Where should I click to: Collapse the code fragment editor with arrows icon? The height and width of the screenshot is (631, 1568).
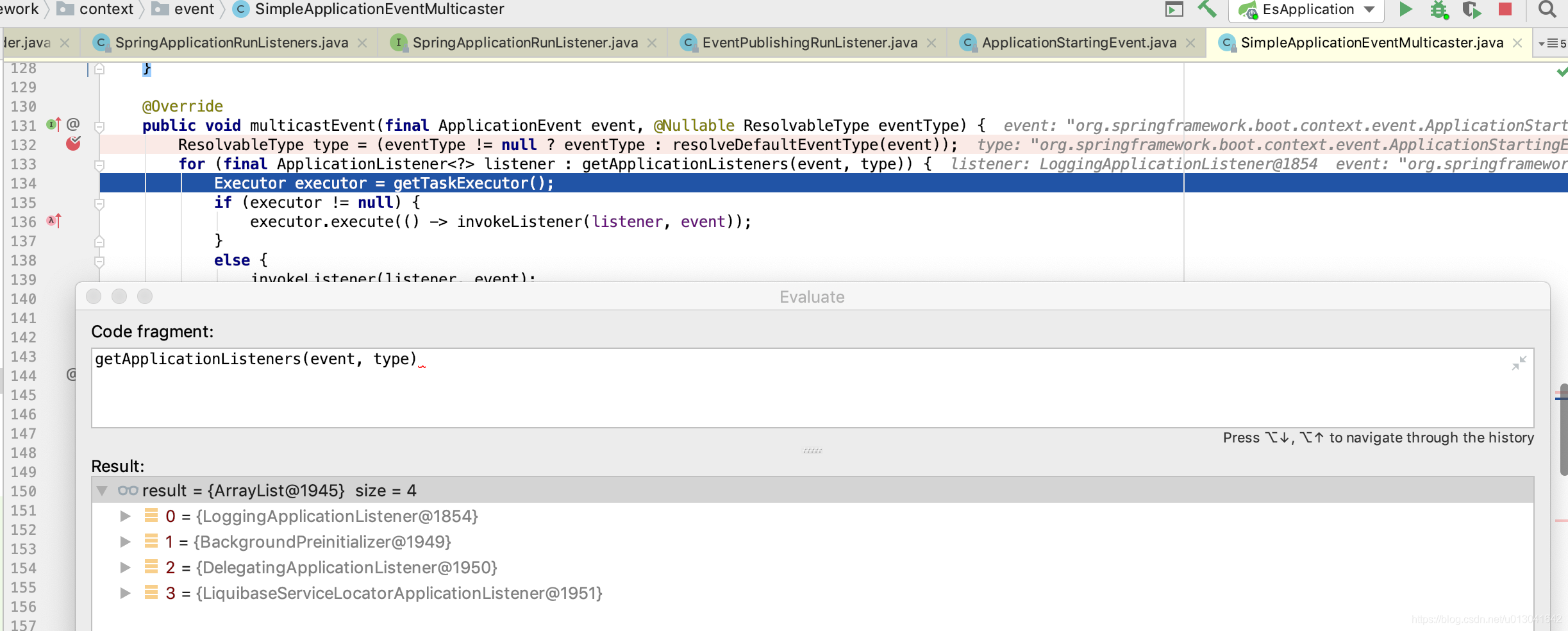(x=1519, y=363)
